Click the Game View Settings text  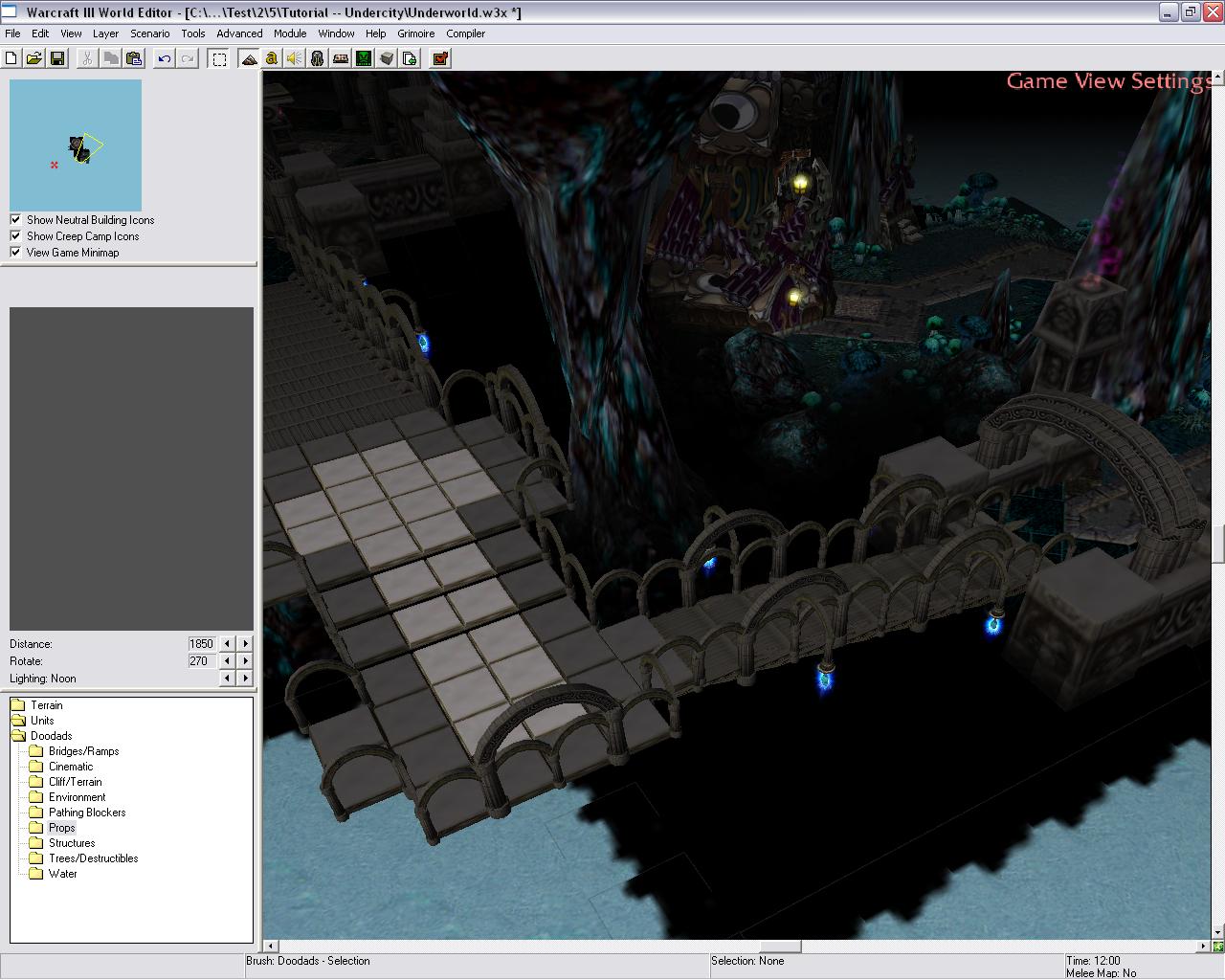pos(1108,81)
